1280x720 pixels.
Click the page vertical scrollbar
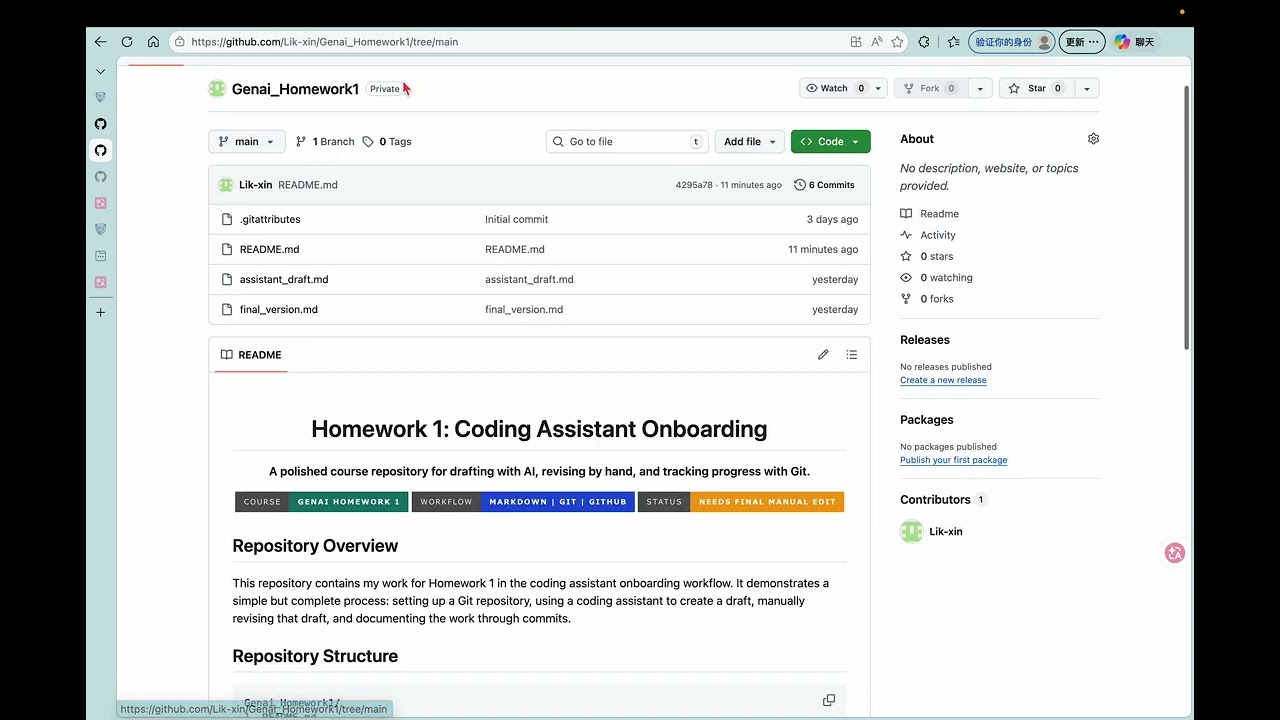(x=1187, y=218)
